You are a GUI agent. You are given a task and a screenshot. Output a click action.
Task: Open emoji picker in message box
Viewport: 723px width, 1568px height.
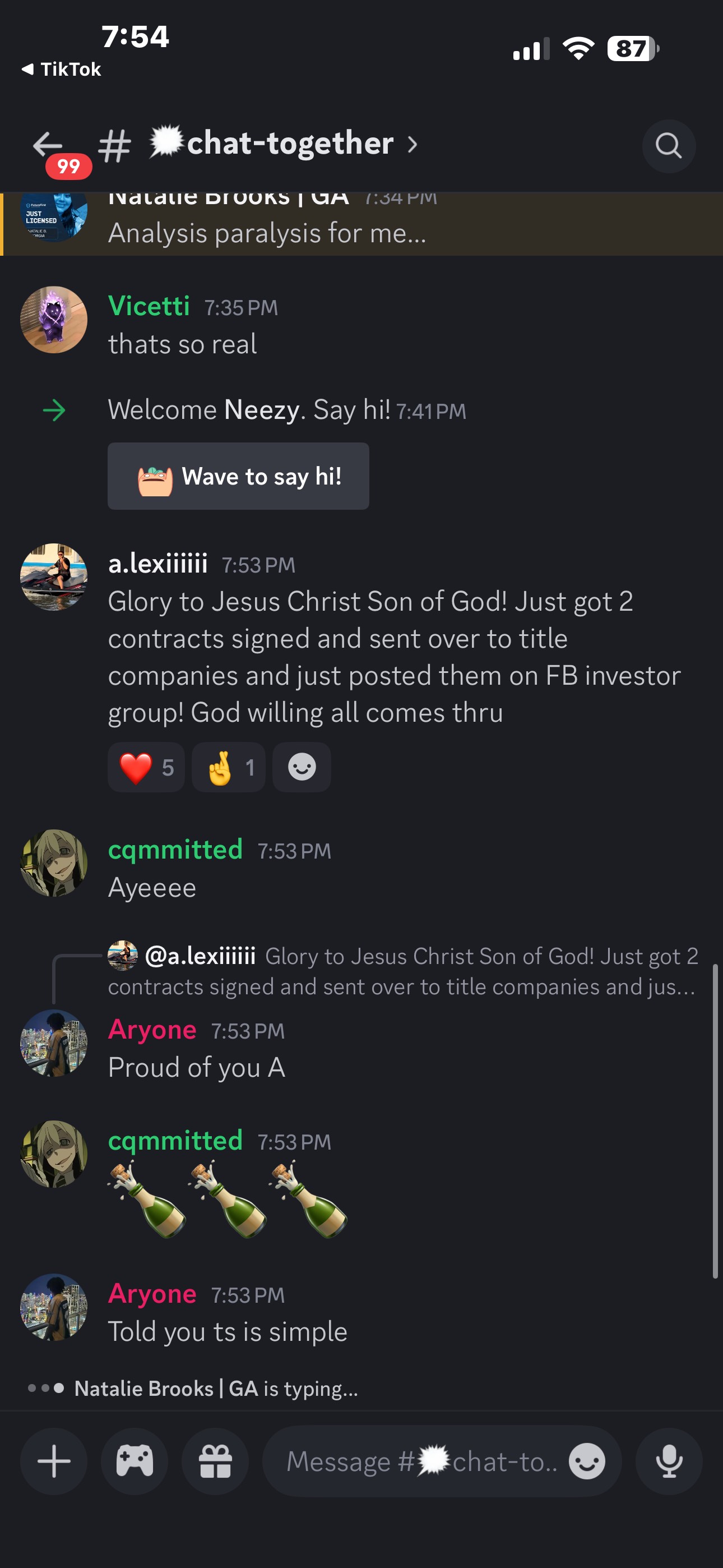point(587,1461)
